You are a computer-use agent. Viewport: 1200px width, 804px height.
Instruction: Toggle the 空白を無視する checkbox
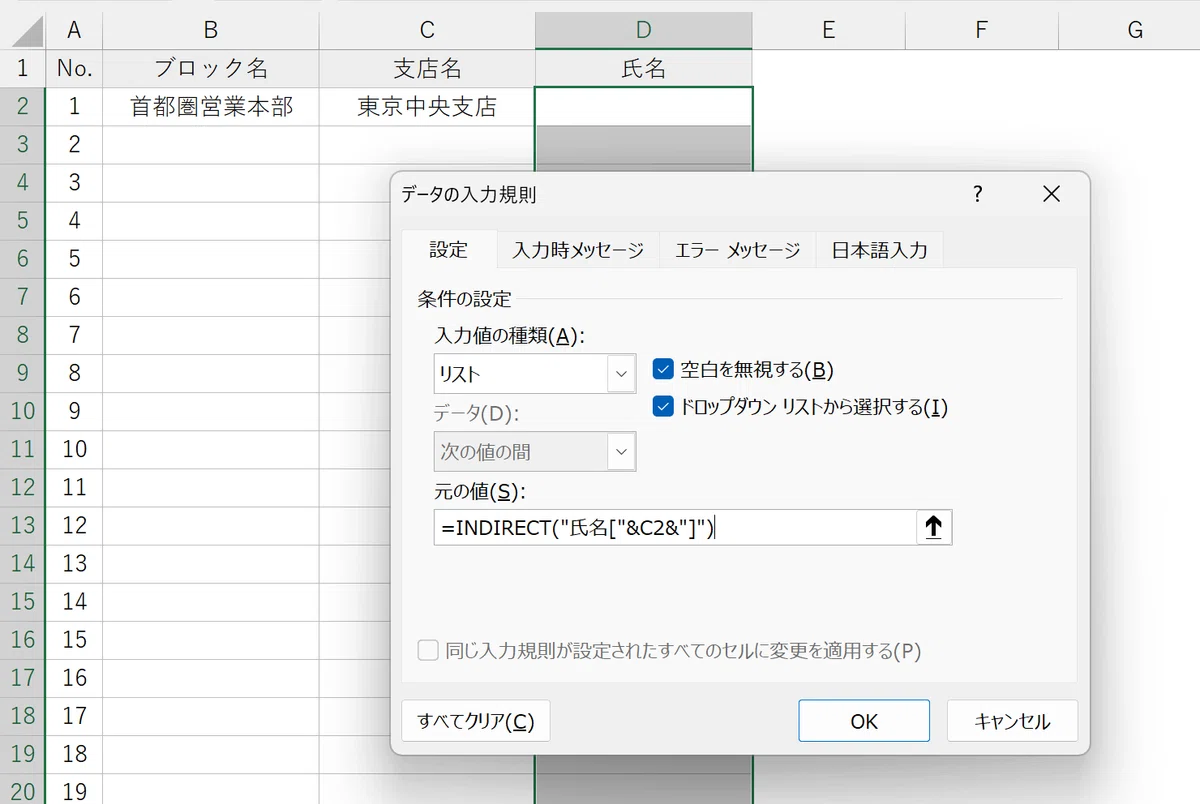[663, 370]
